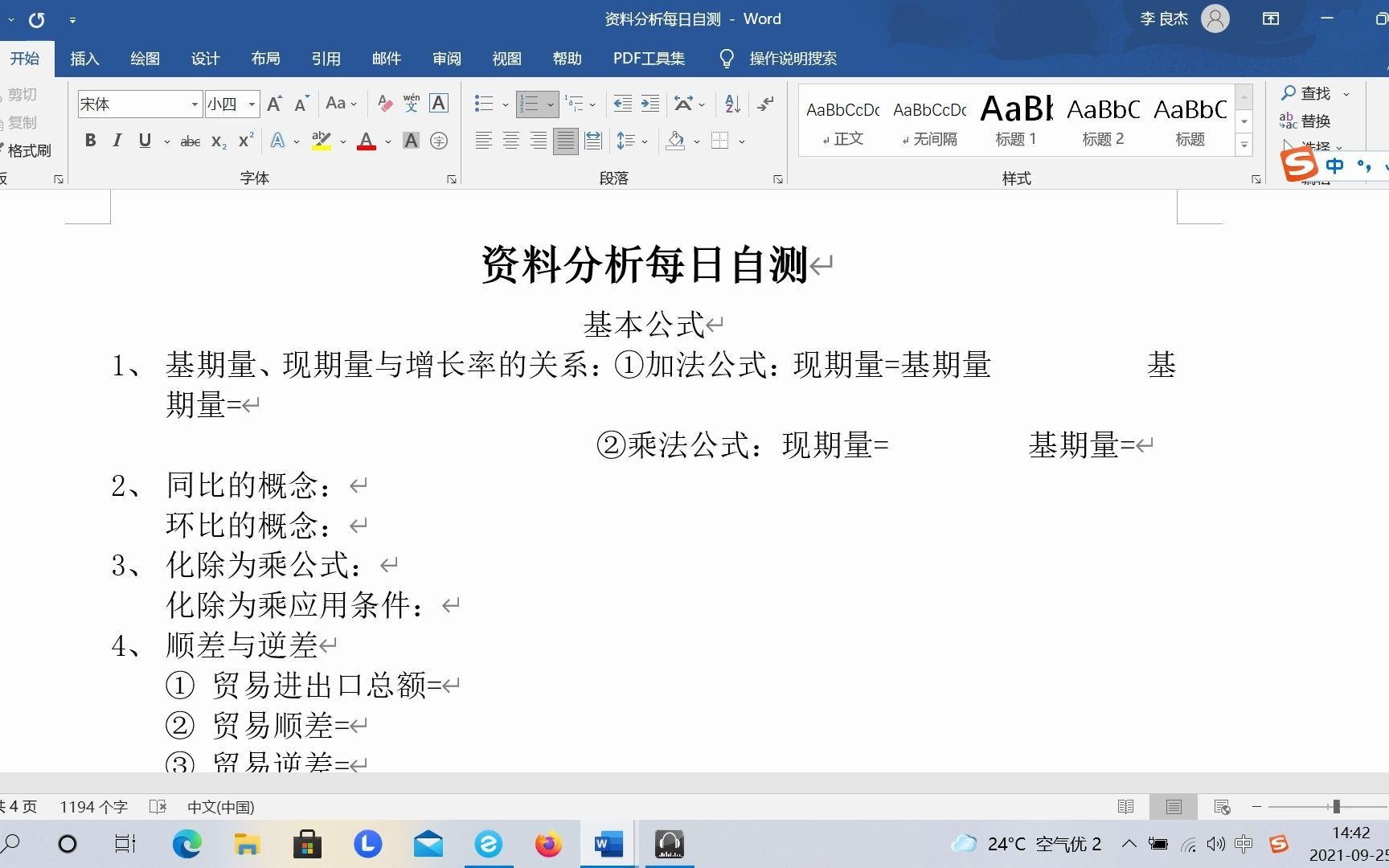Switch to the 布局 tab

point(265,59)
